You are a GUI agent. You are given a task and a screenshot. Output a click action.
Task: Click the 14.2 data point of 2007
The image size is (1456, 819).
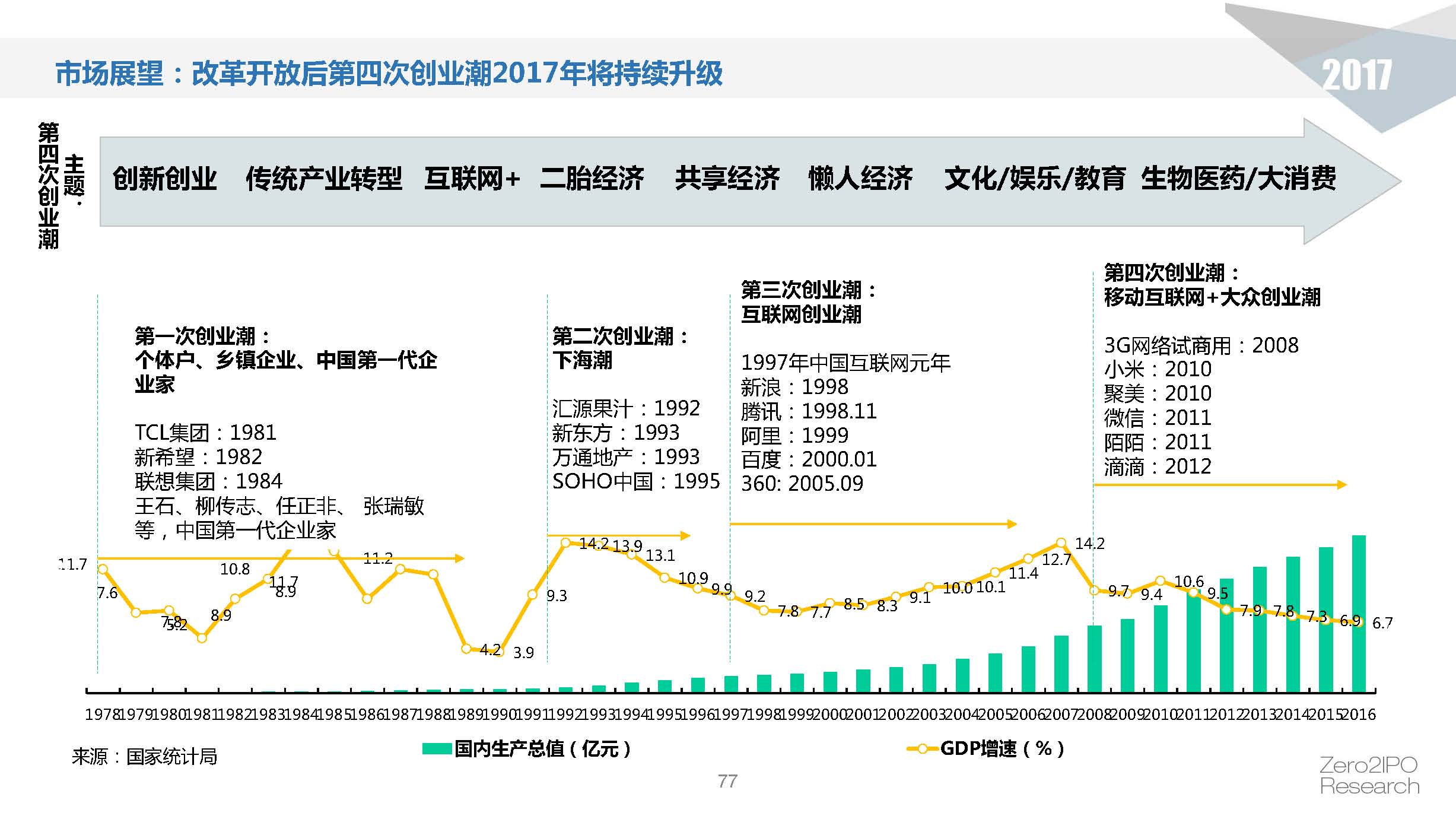pyautogui.click(x=1061, y=543)
